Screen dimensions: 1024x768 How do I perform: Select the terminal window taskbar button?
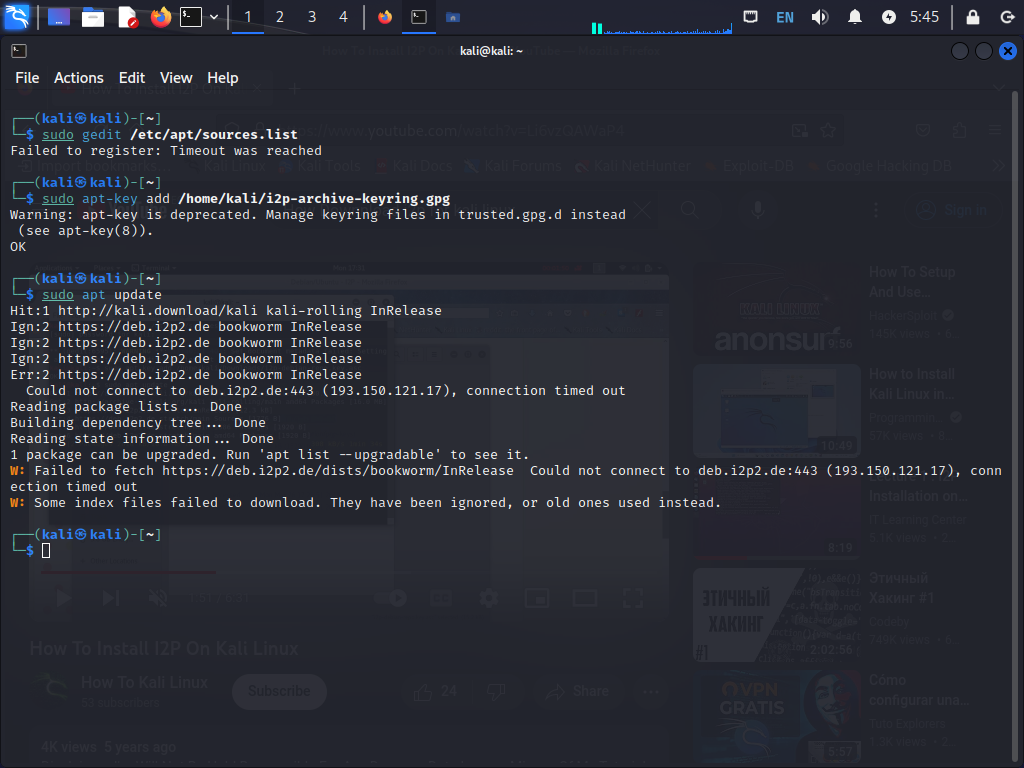419,17
